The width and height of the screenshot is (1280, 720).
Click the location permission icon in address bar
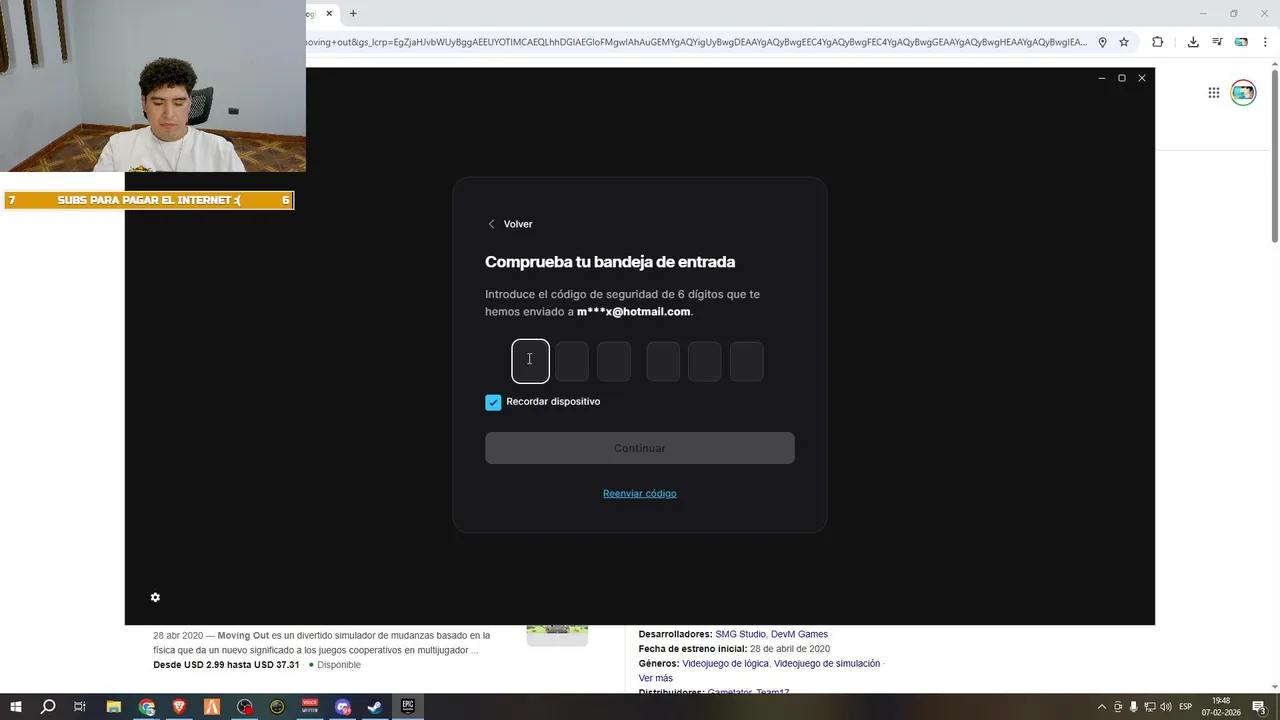(1103, 42)
